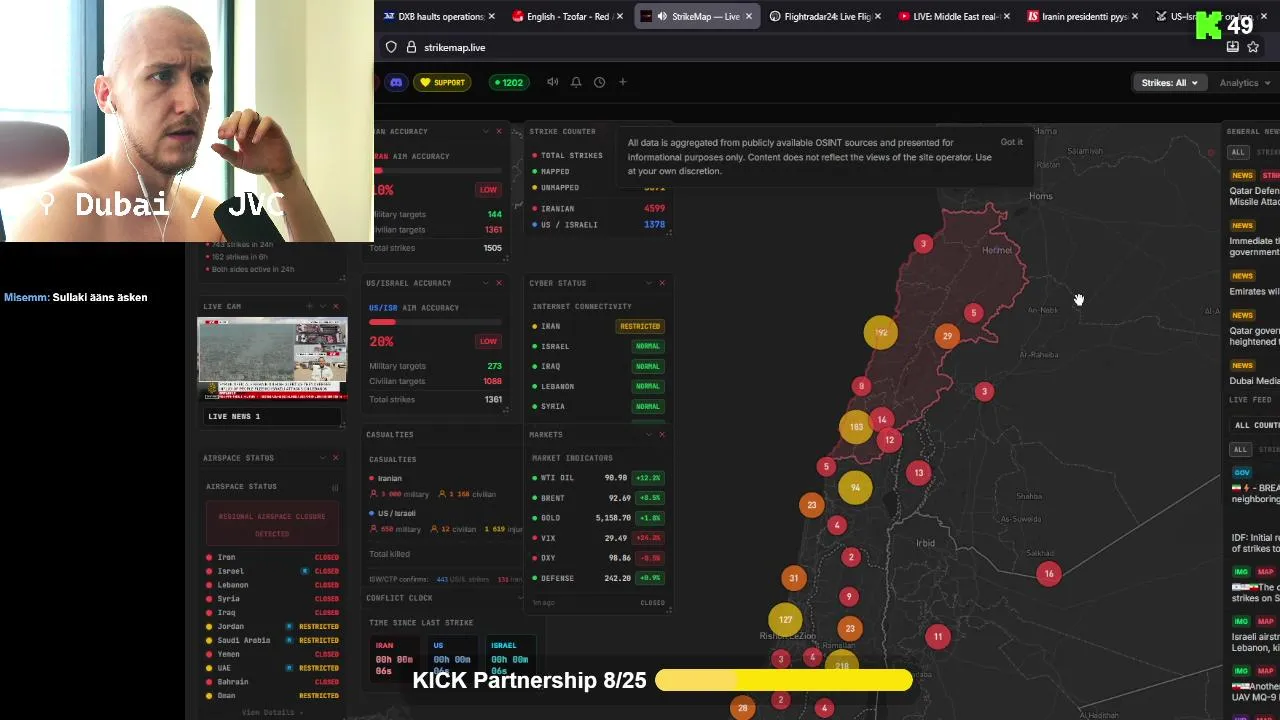Click the Jordan airspace RESTRICTED status
This screenshot has width=1280, height=720.
point(319,626)
